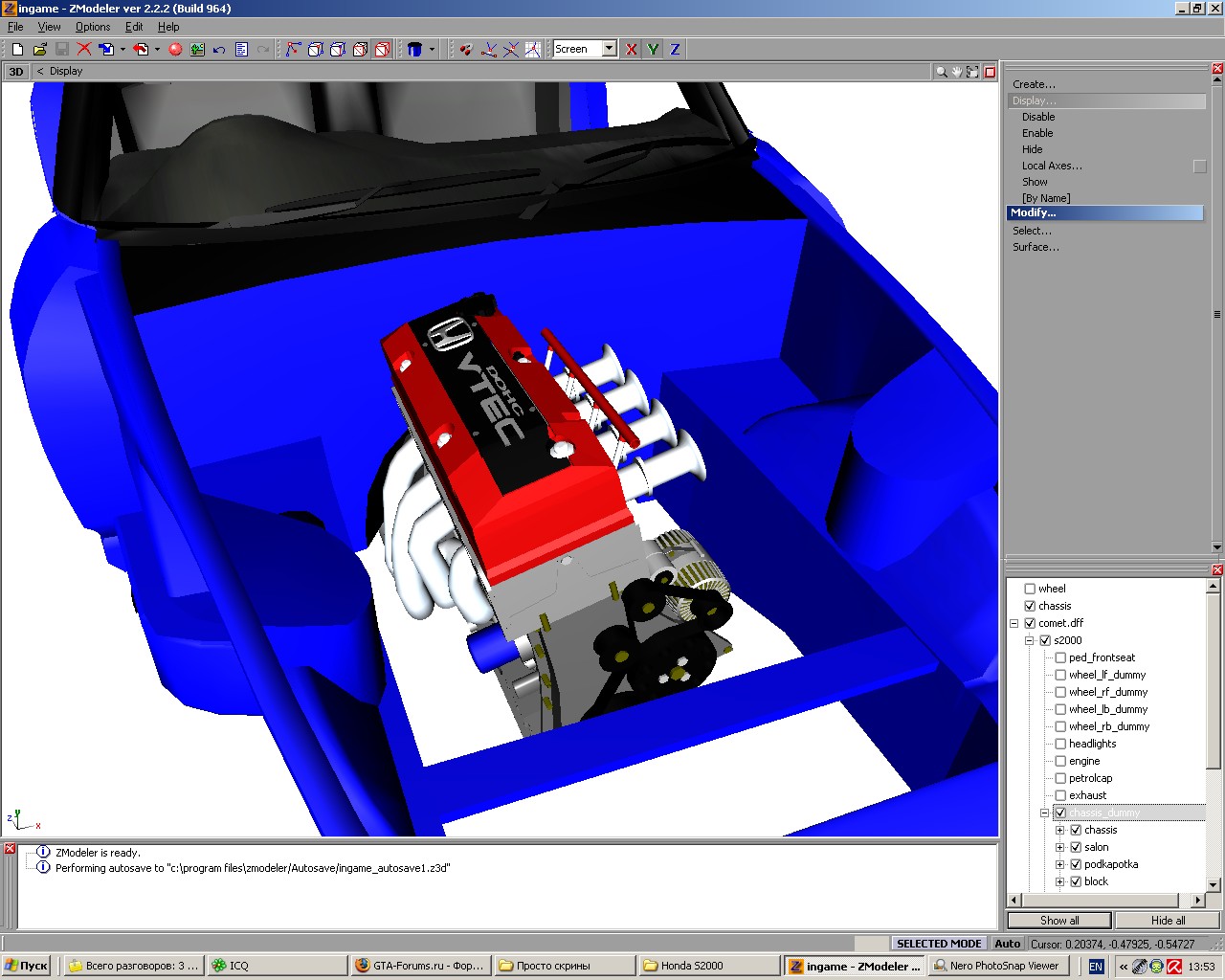The width and height of the screenshot is (1225, 980).
Task: Open the Help menu
Action: [168, 27]
